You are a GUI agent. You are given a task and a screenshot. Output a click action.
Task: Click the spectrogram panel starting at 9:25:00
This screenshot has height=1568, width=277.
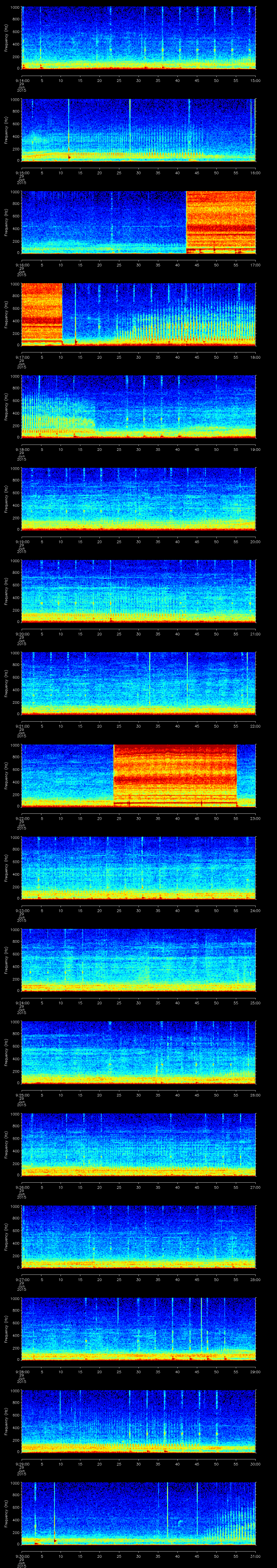[x=138, y=1052]
